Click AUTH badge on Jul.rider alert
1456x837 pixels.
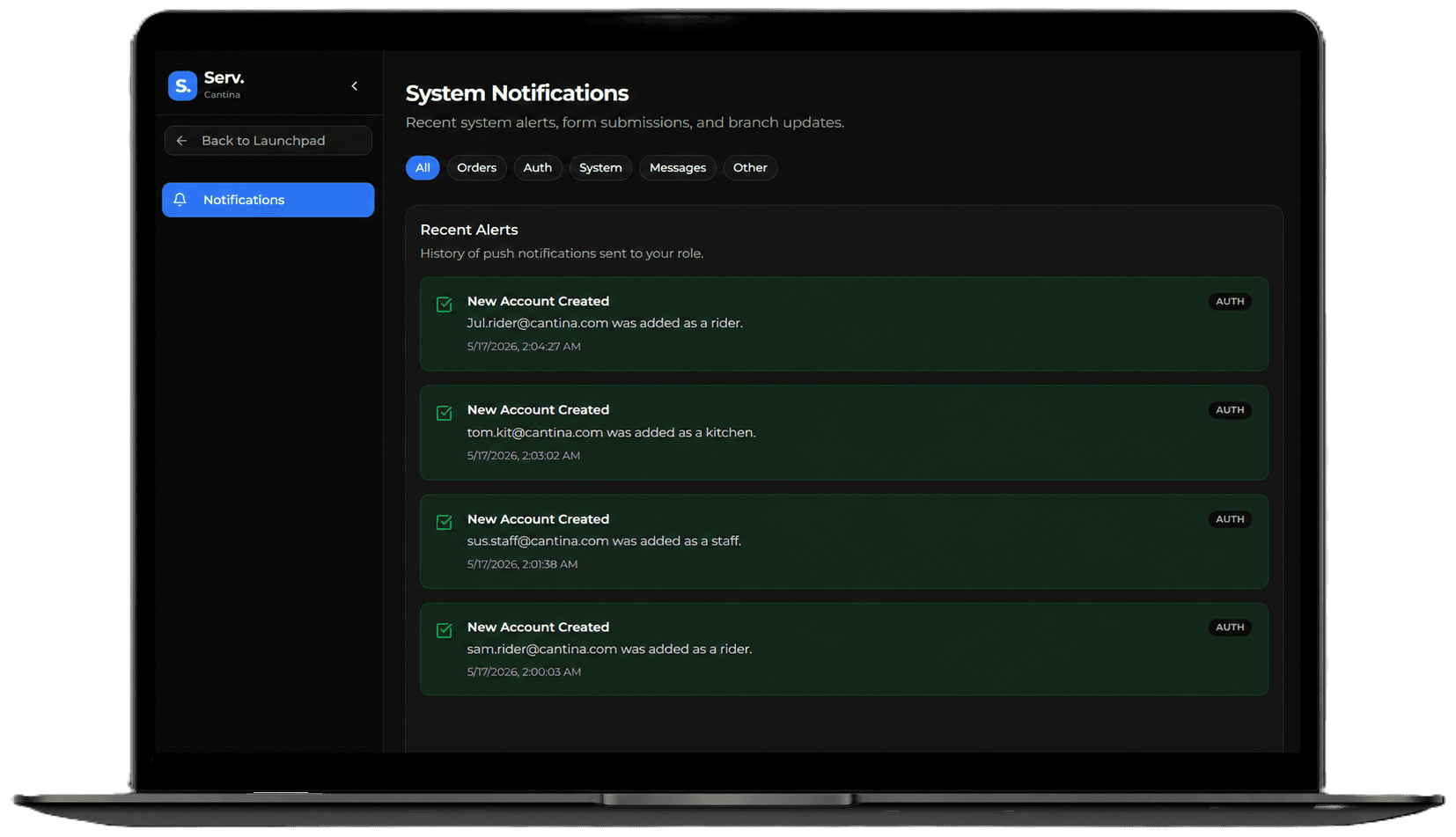pos(1230,301)
